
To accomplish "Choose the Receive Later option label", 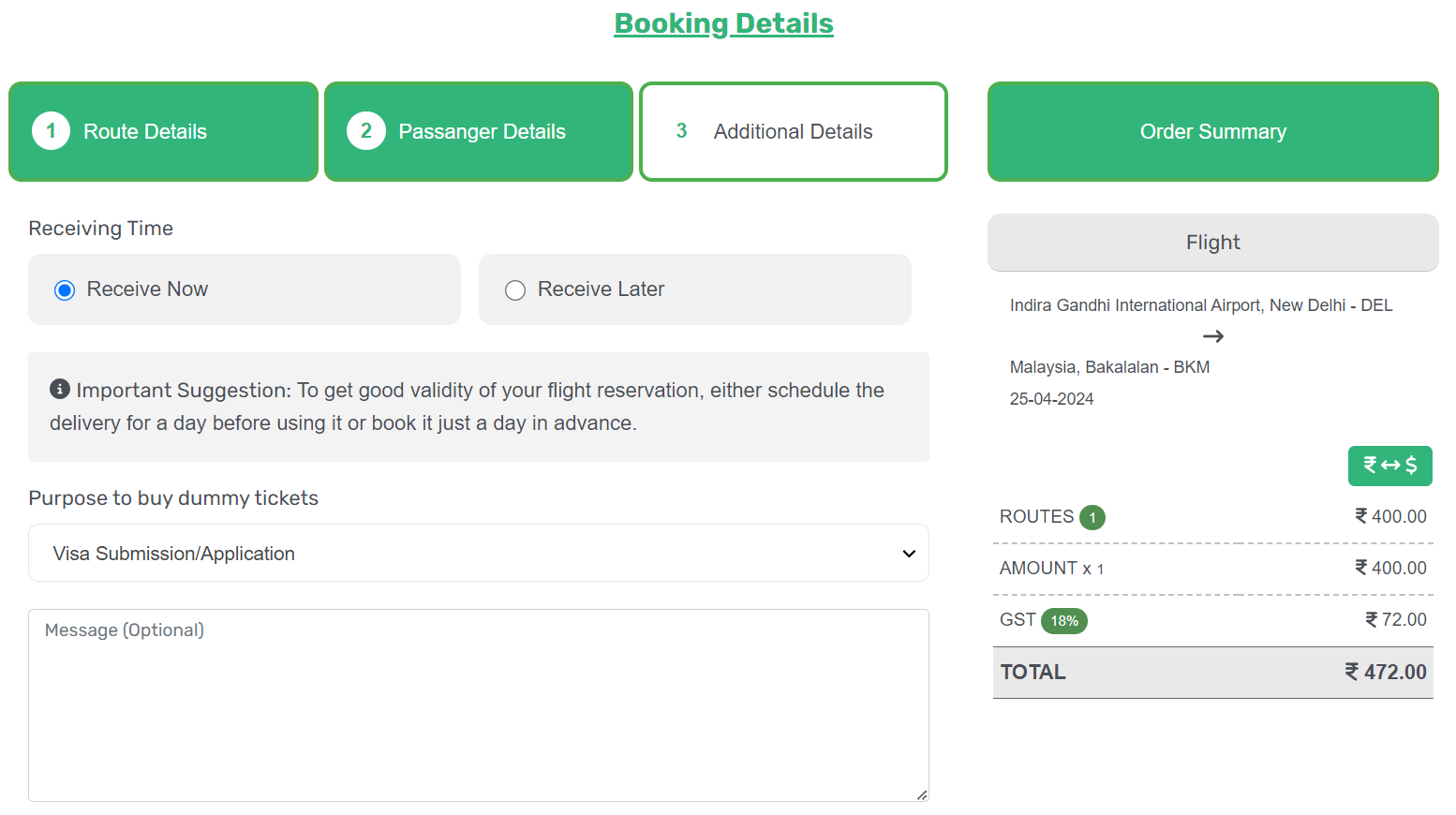I will [x=601, y=289].
